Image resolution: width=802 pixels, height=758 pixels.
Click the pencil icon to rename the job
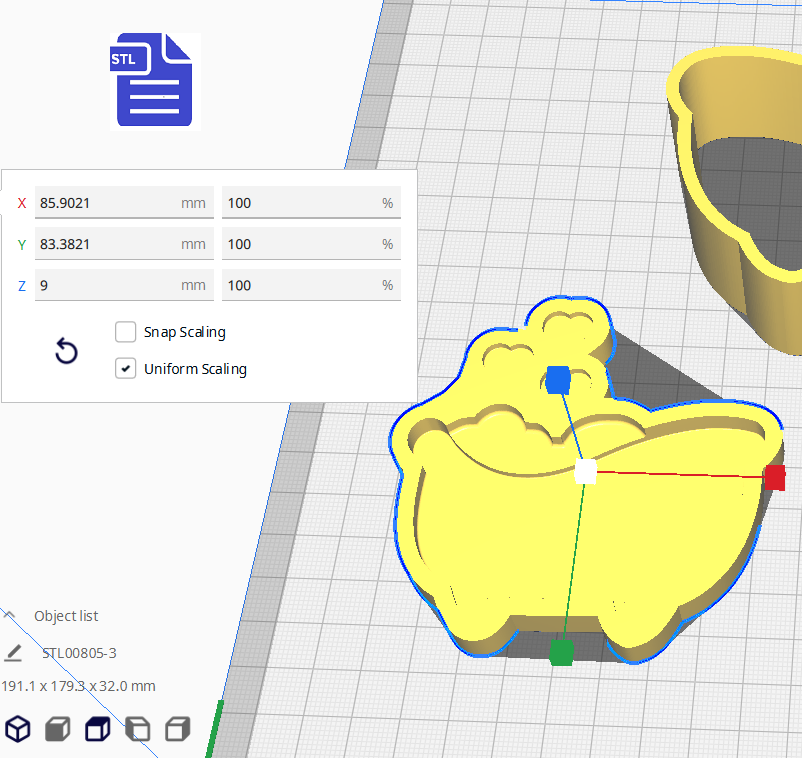(13, 653)
